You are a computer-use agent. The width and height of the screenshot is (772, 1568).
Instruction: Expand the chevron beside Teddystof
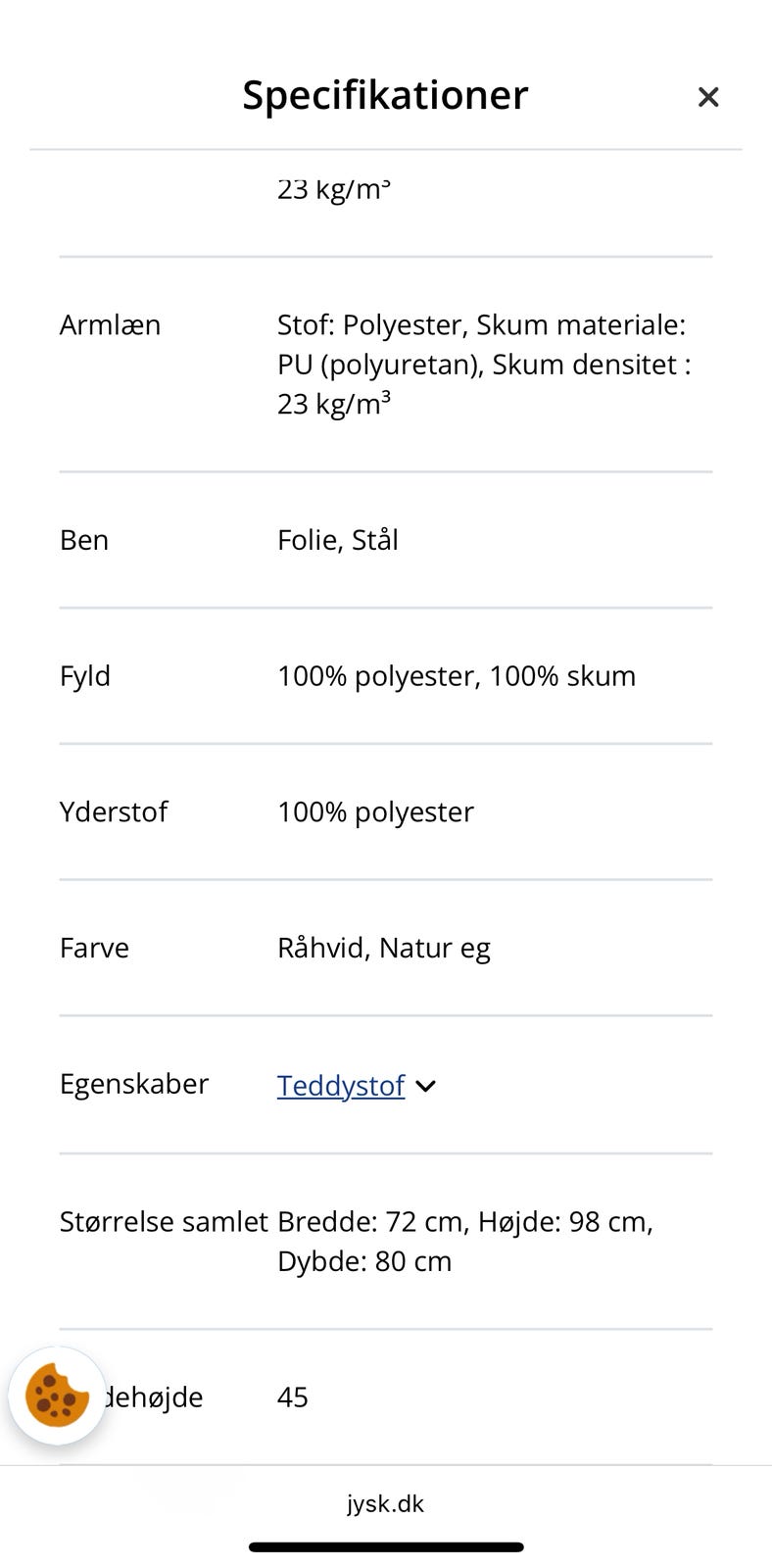click(425, 1086)
